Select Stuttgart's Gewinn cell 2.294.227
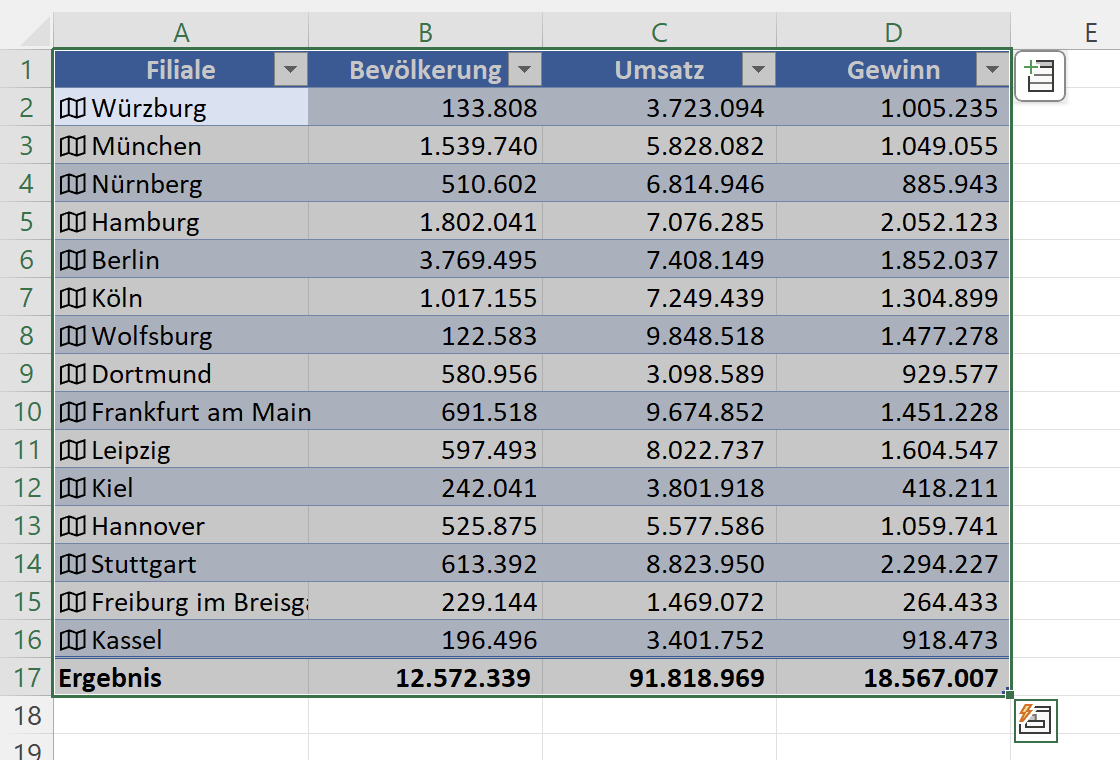Screen dimensions: 1120x760 [x=894, y=564]
